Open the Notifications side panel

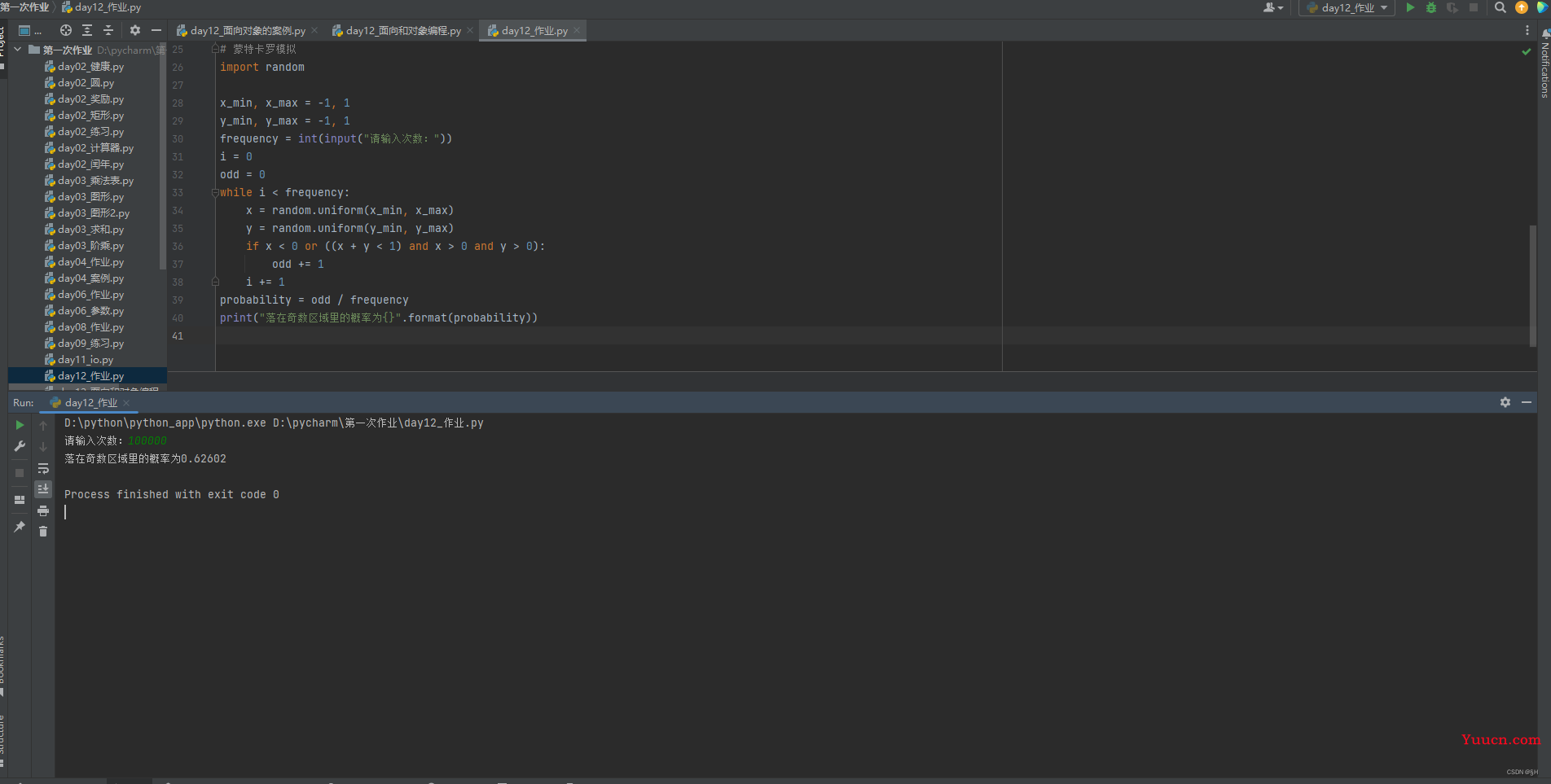[1544, 65]
